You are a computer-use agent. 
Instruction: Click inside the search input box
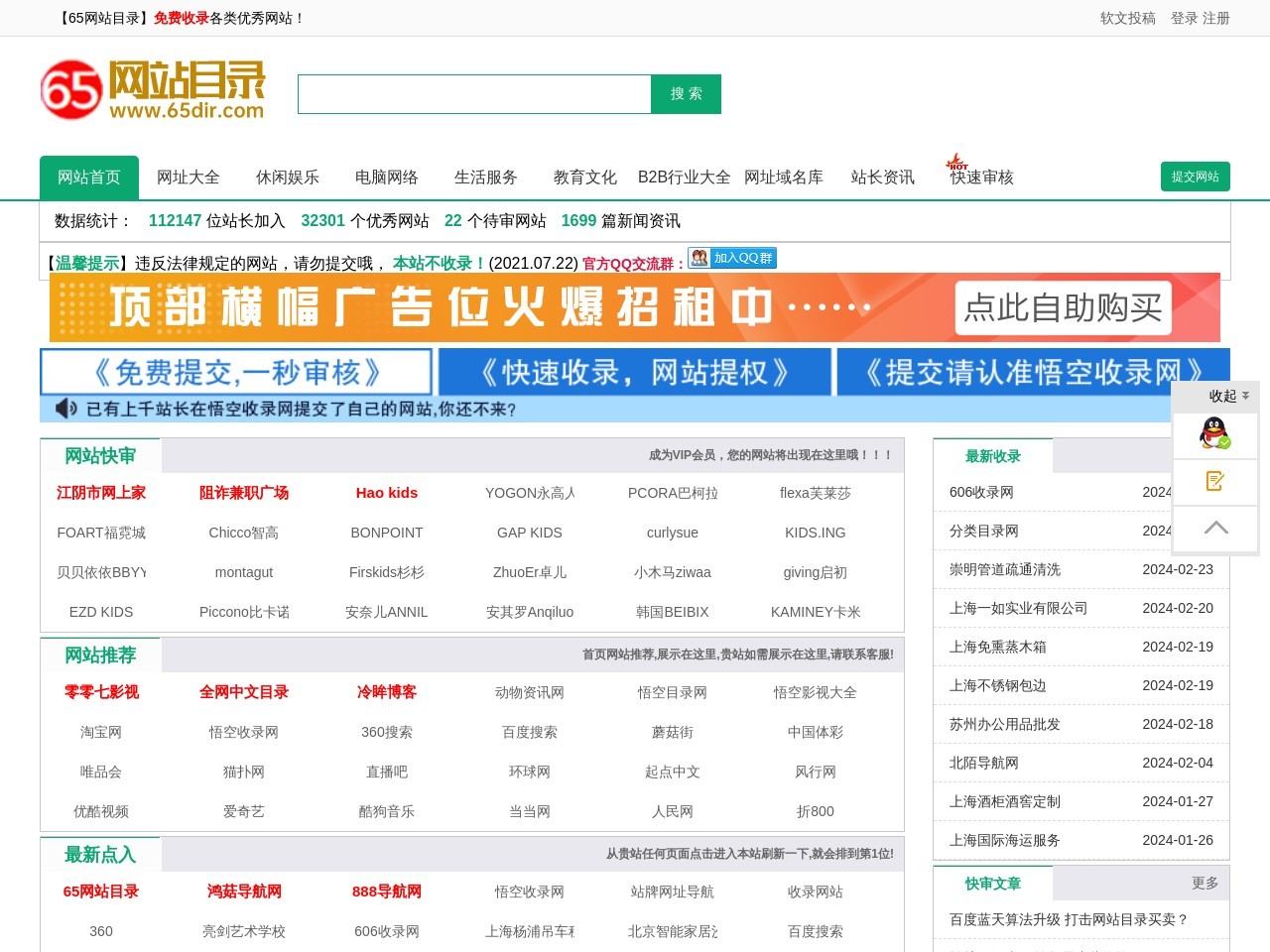click(x=474, y=93)
